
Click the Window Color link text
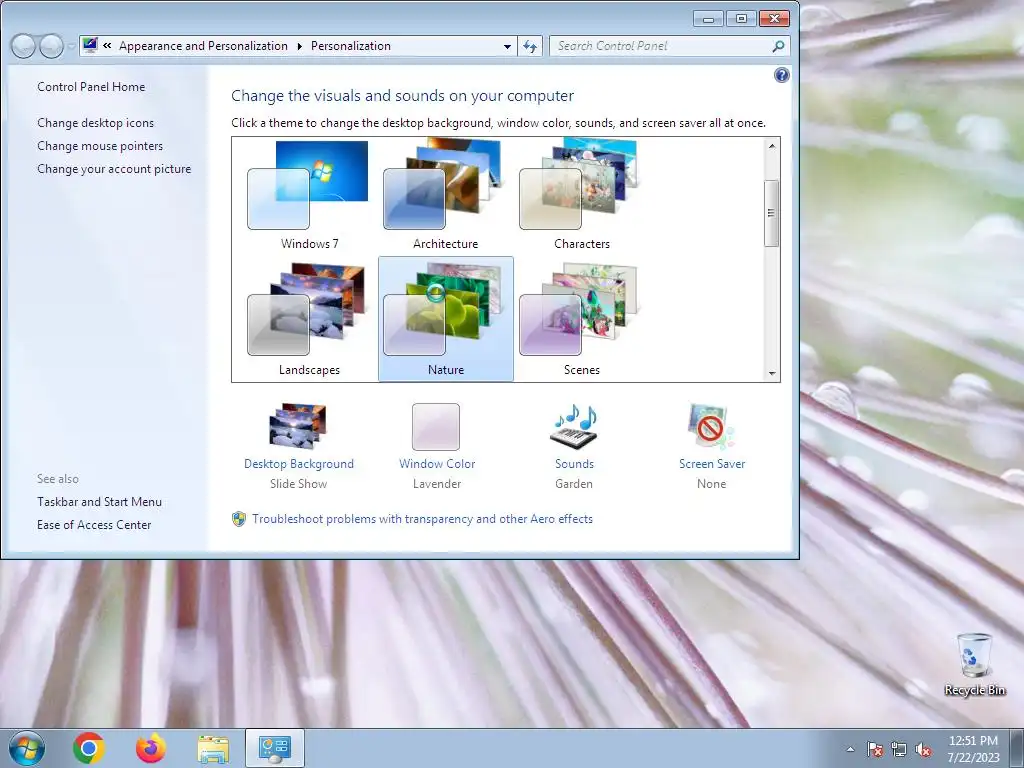[x=437, y=464]
